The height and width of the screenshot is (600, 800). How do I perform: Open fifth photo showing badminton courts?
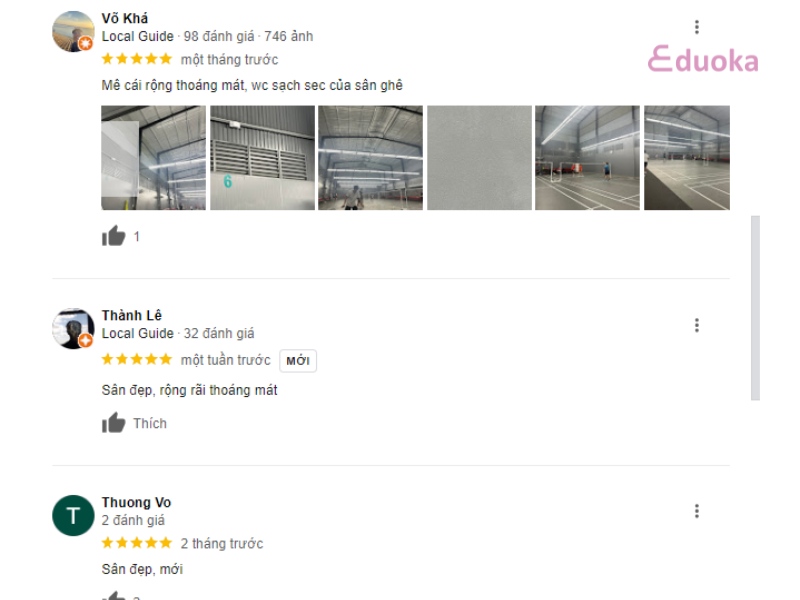(587, 158)
